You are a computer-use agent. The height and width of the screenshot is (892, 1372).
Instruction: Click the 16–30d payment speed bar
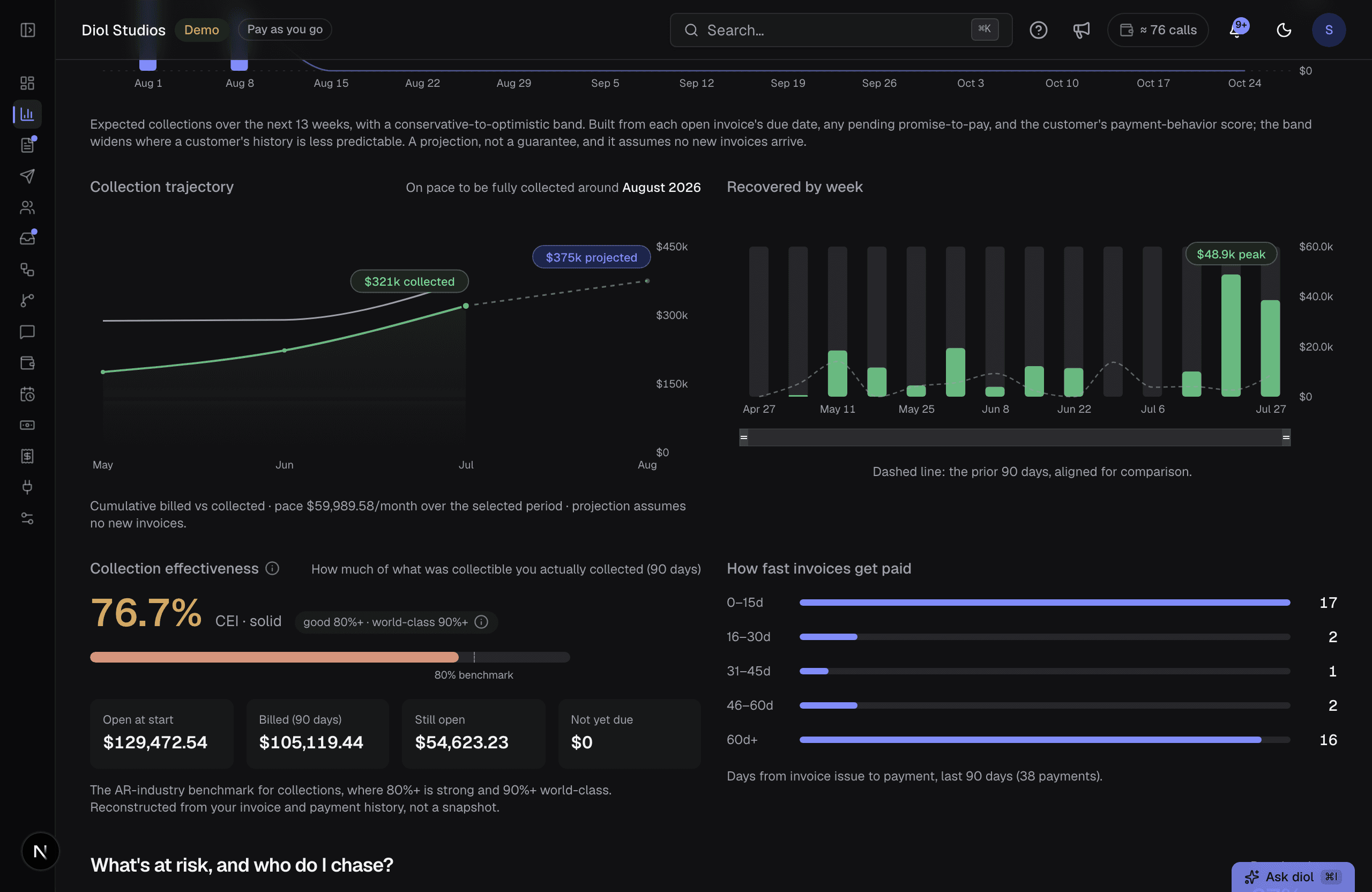1045,637
